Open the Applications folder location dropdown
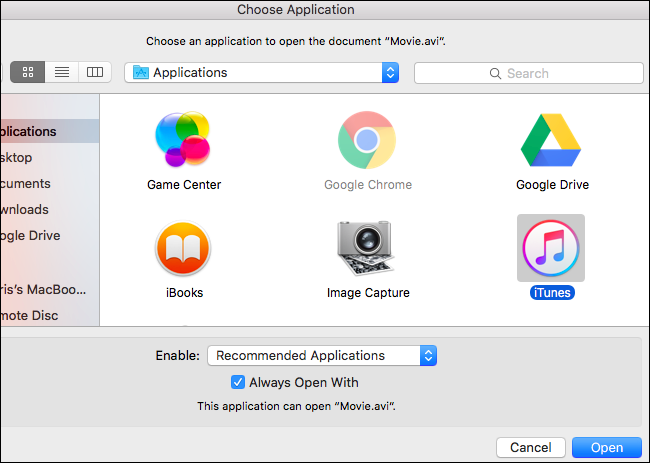The image size is (650, 463). pos(262,73)
